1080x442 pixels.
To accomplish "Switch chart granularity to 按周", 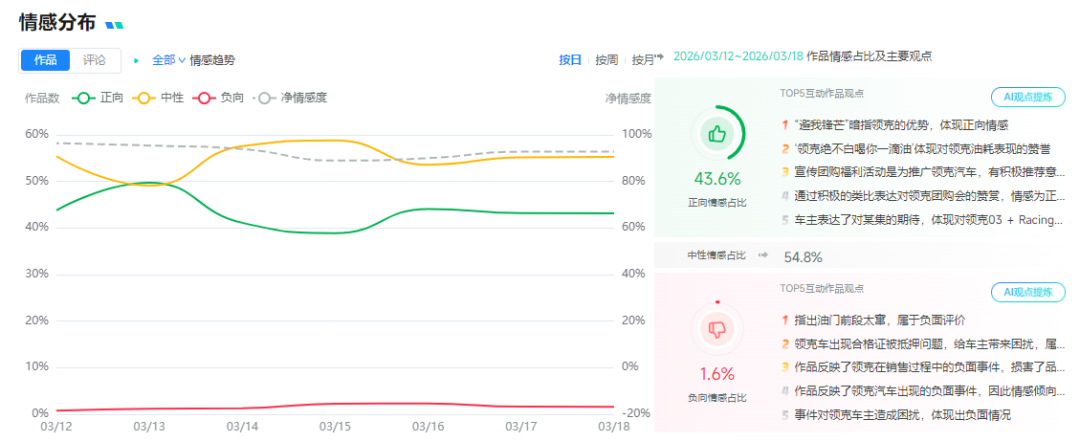I will tap(606, 59).
